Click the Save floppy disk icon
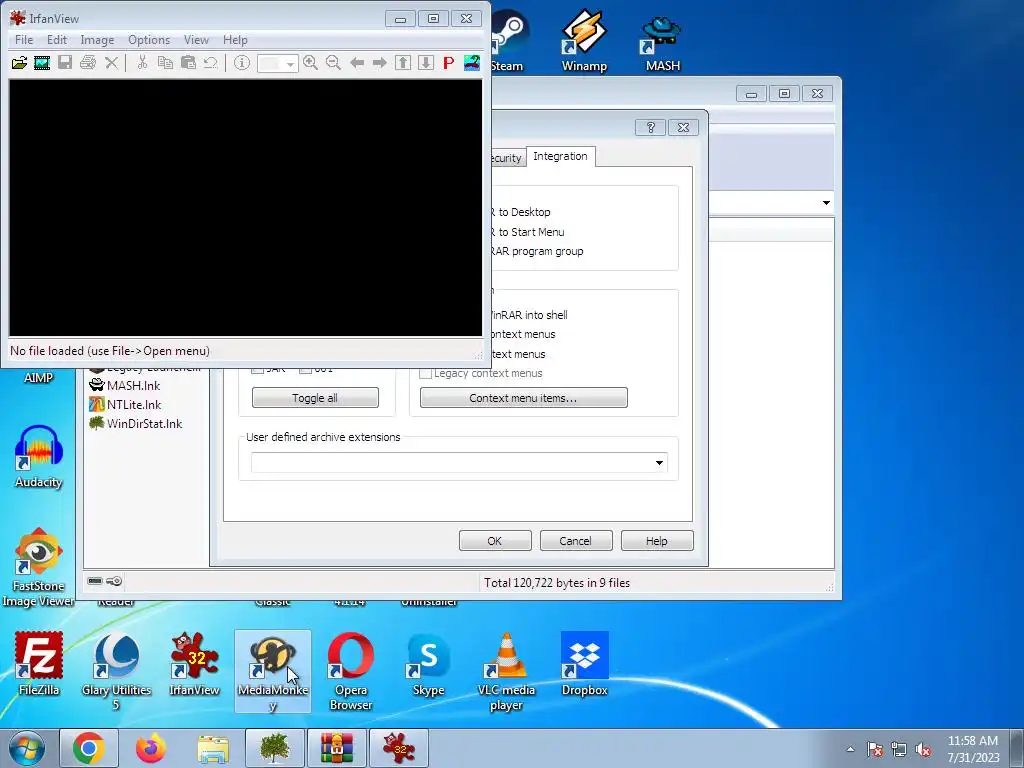This screenshot has height=768, width=1024. pyautogui.click(x=65, y=63)
